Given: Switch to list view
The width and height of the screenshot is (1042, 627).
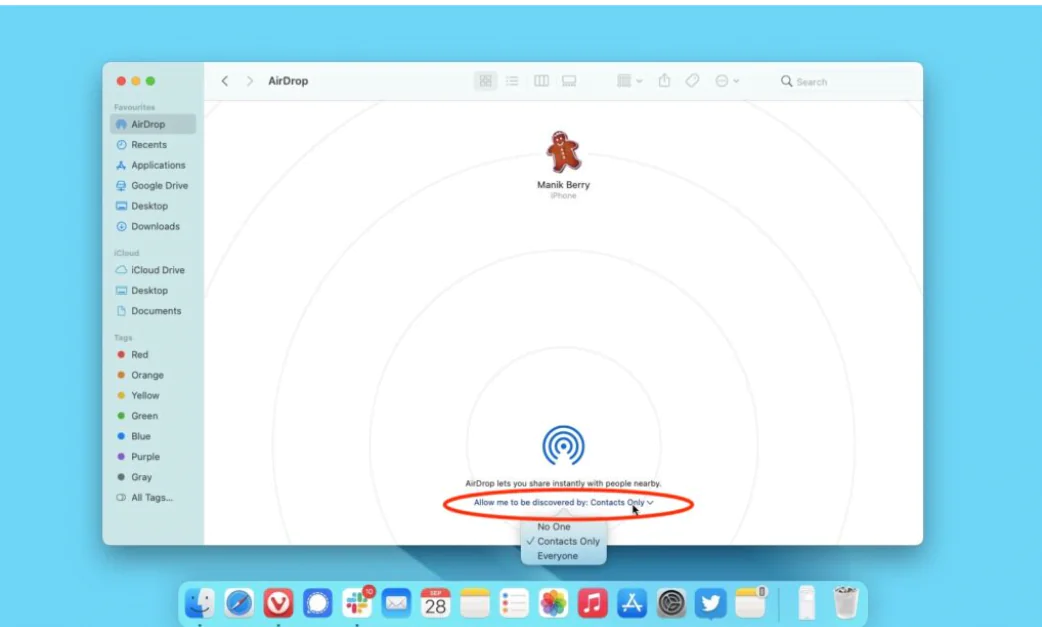Looking at the screenshot, I should 512,81.
